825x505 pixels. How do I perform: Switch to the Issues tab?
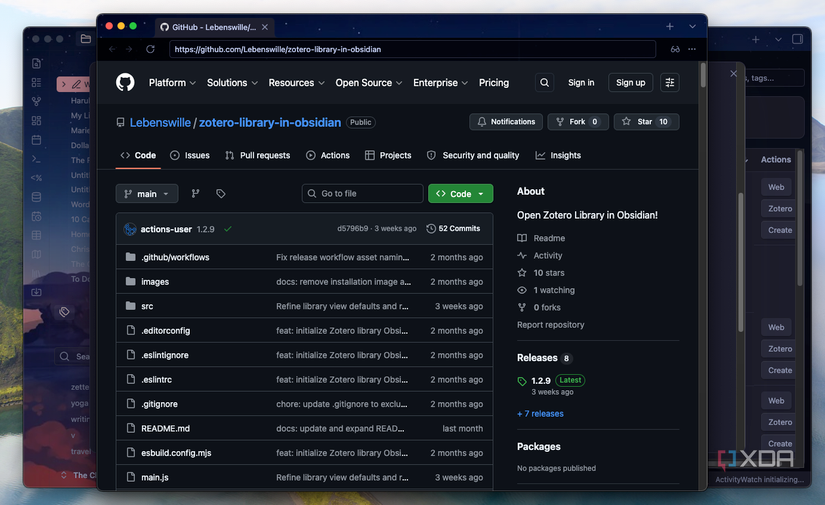pos(190,155)
